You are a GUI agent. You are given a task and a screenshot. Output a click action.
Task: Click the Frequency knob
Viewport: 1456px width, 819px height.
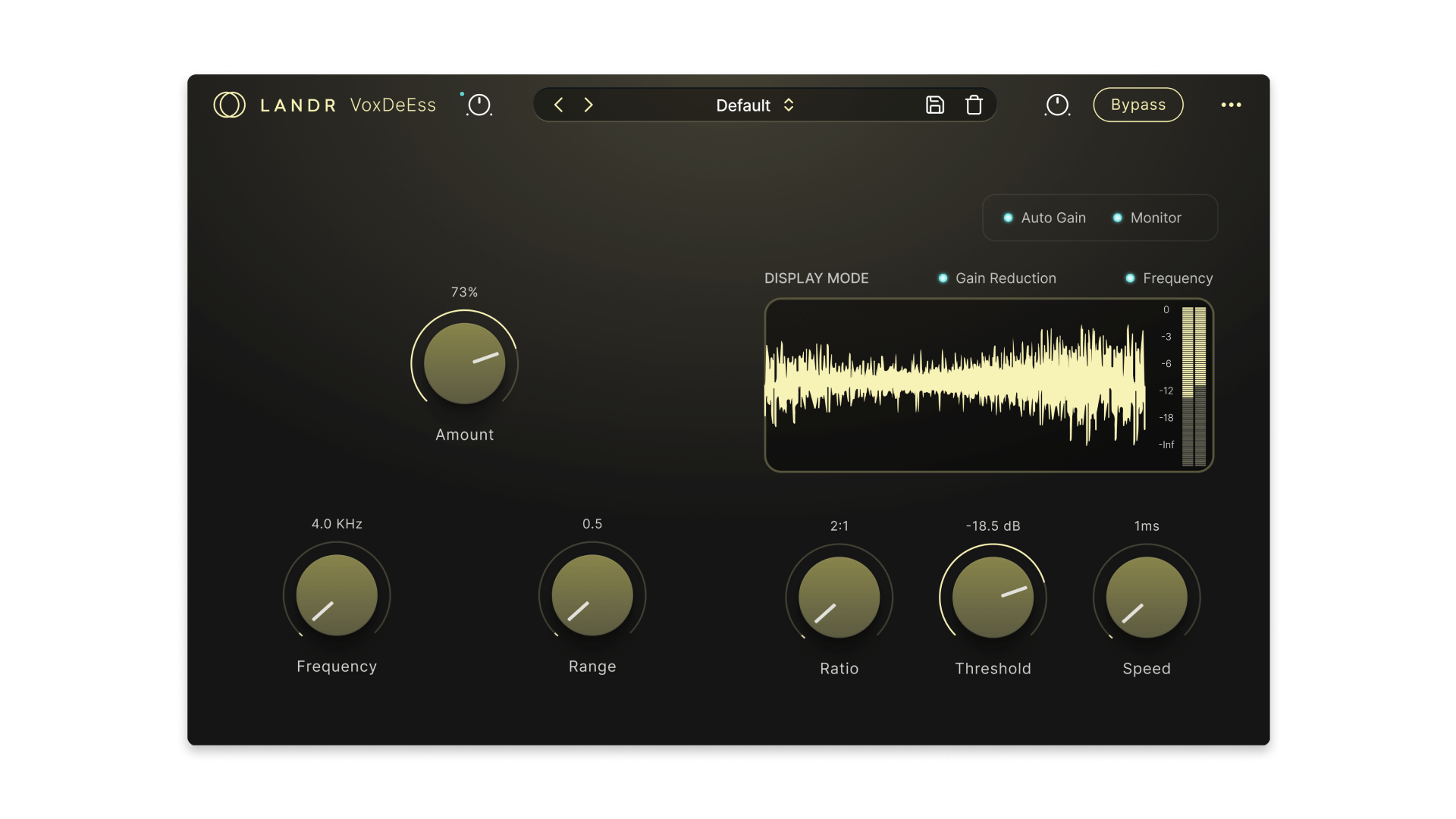coord(337,595)
